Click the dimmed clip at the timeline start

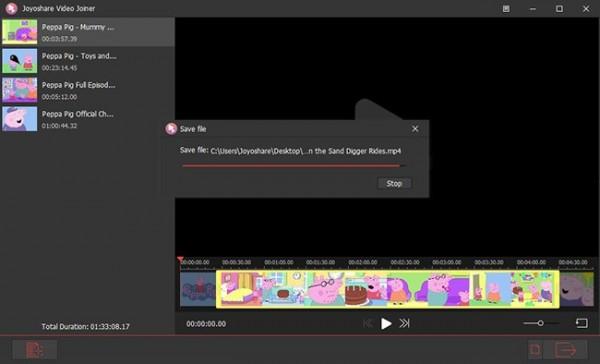(198, 289)
